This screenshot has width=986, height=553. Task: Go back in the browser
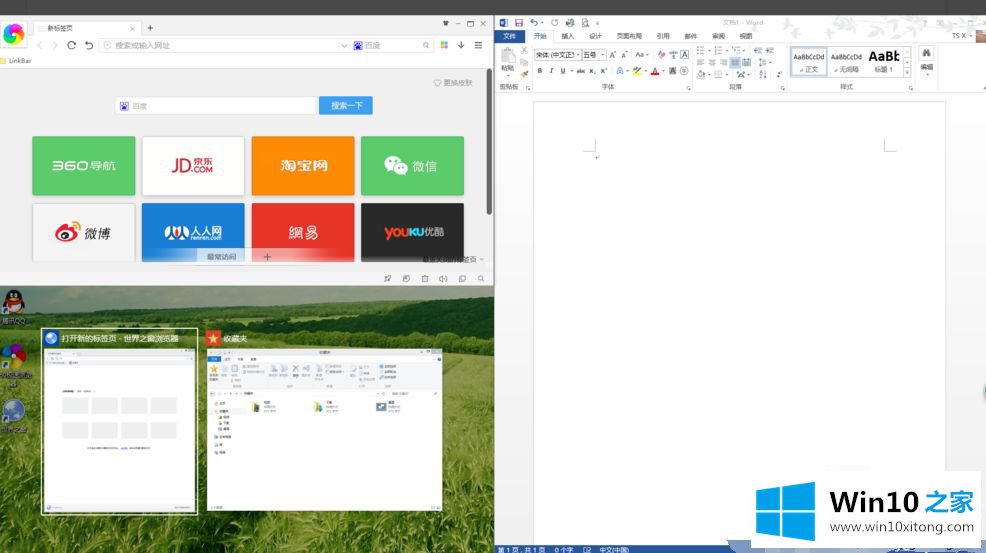click(40, 45)
